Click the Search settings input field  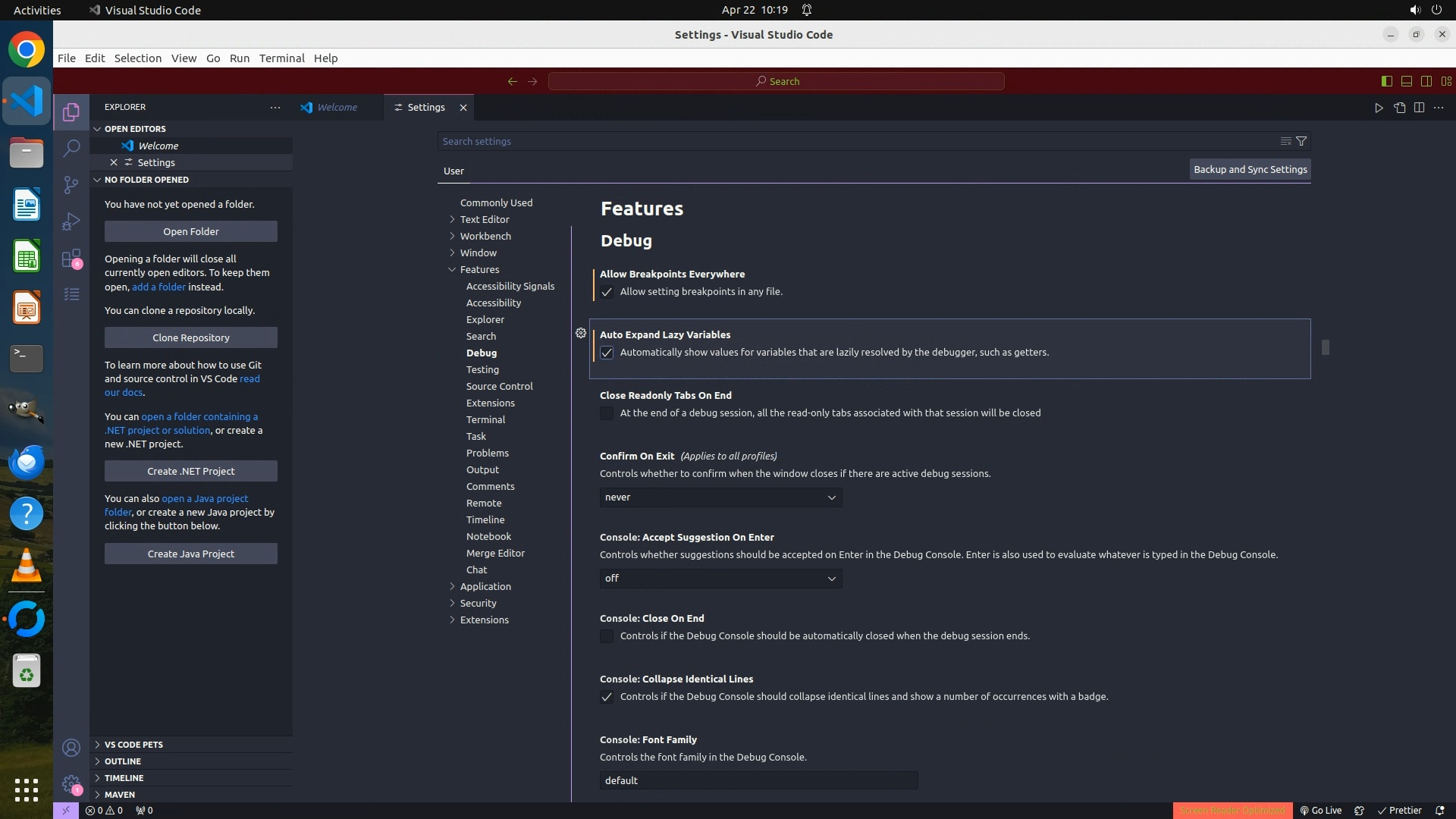click(x=857, y=142)
